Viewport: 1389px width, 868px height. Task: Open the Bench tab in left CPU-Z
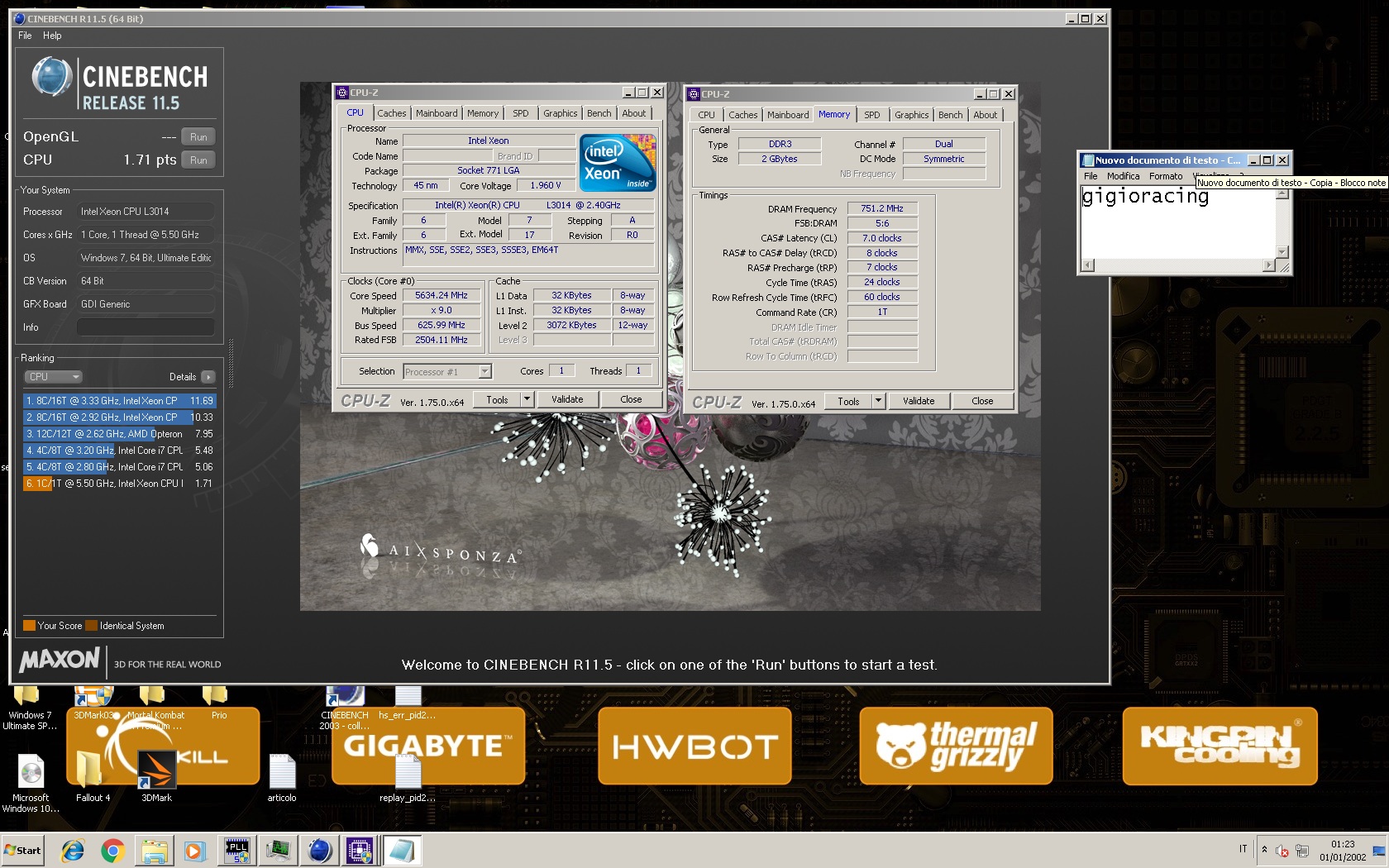599,114
